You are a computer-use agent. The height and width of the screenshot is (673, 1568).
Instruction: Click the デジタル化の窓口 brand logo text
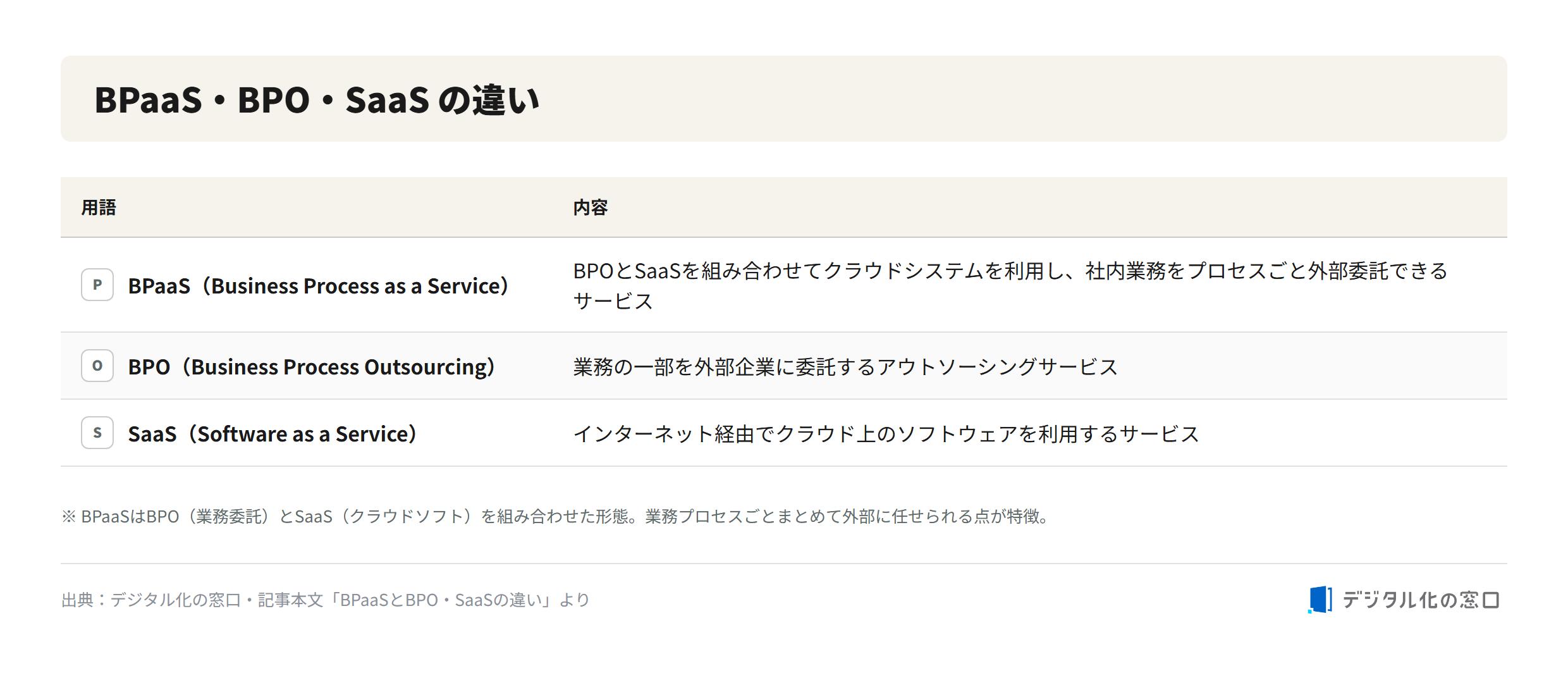pyautogui.click(x=1421, y=600)
